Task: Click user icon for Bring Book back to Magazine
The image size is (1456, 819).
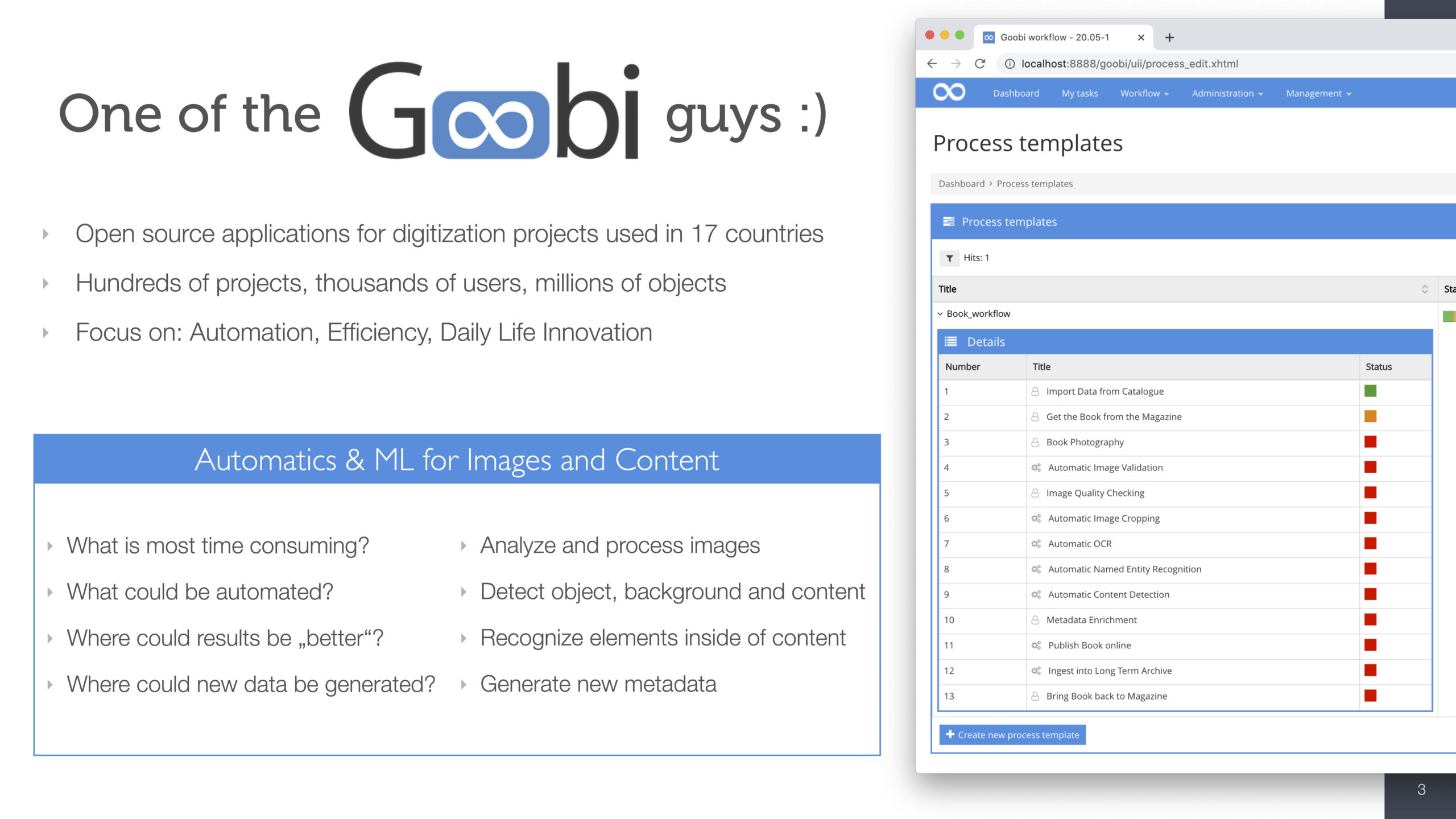Action: click(x=1035, y=696)
